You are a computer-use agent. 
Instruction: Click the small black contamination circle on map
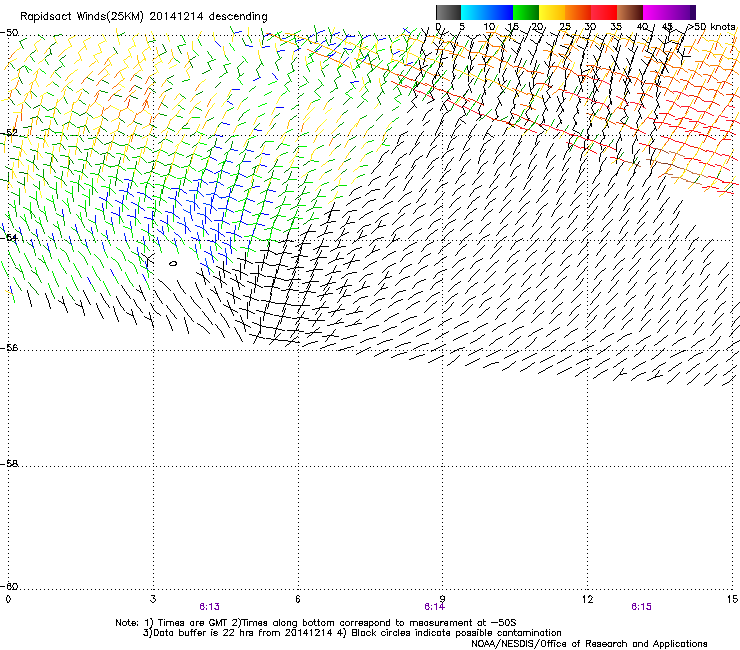[173, 263]
